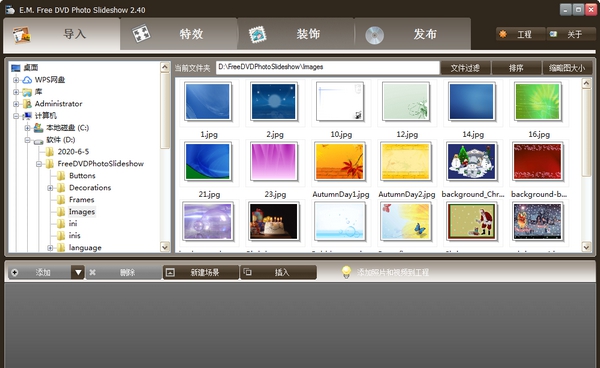
Task: Open the 添加 dropdown arrow
Action: (x=78, y=272)
